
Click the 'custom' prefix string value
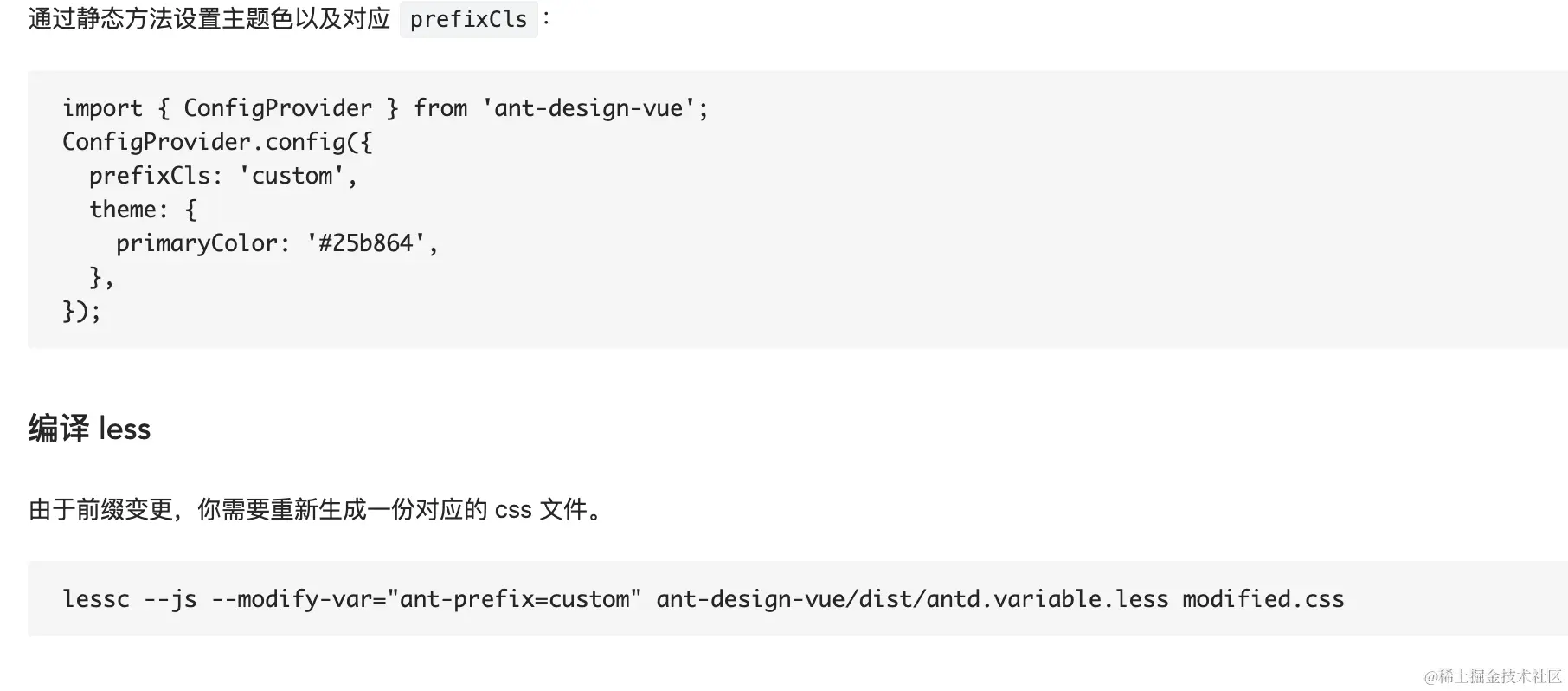pyautogui.click(x=292, y=176)
